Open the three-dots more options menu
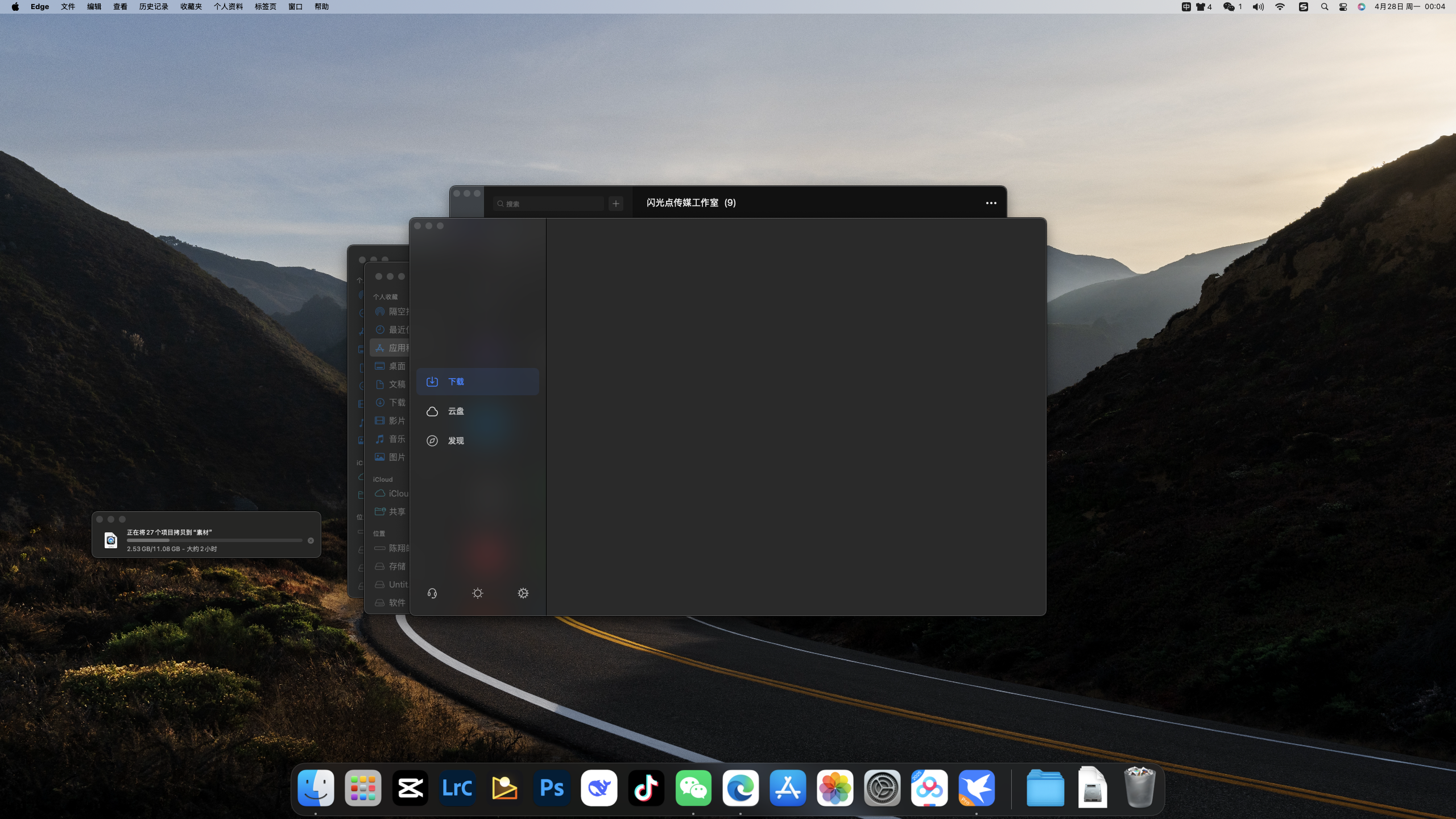Image resolution: width=1456 pixels, height=819 pixels. [991, 203]
